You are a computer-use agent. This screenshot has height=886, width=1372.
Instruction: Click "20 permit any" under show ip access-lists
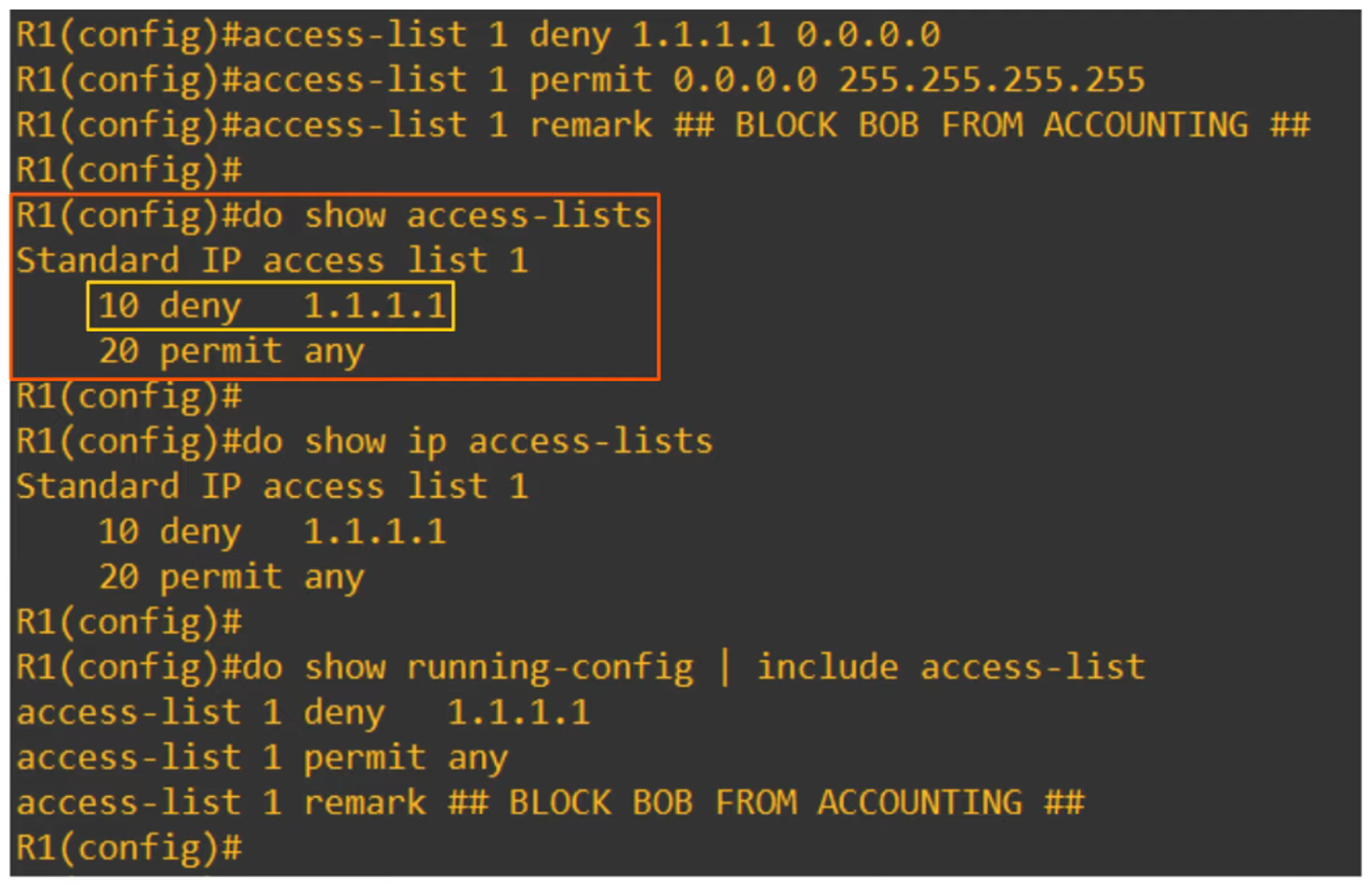pos(231,577)
